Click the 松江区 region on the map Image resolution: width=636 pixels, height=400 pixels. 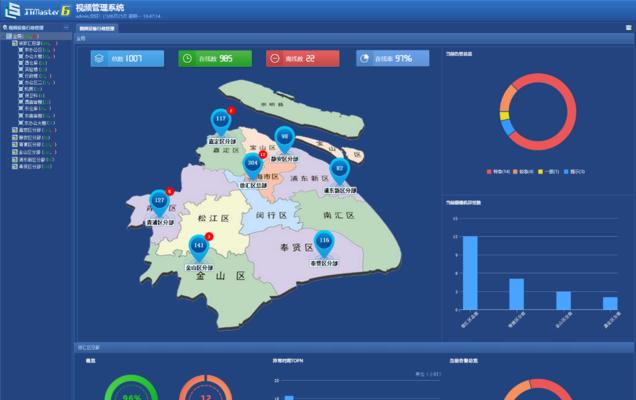click(x=213, y=217)
